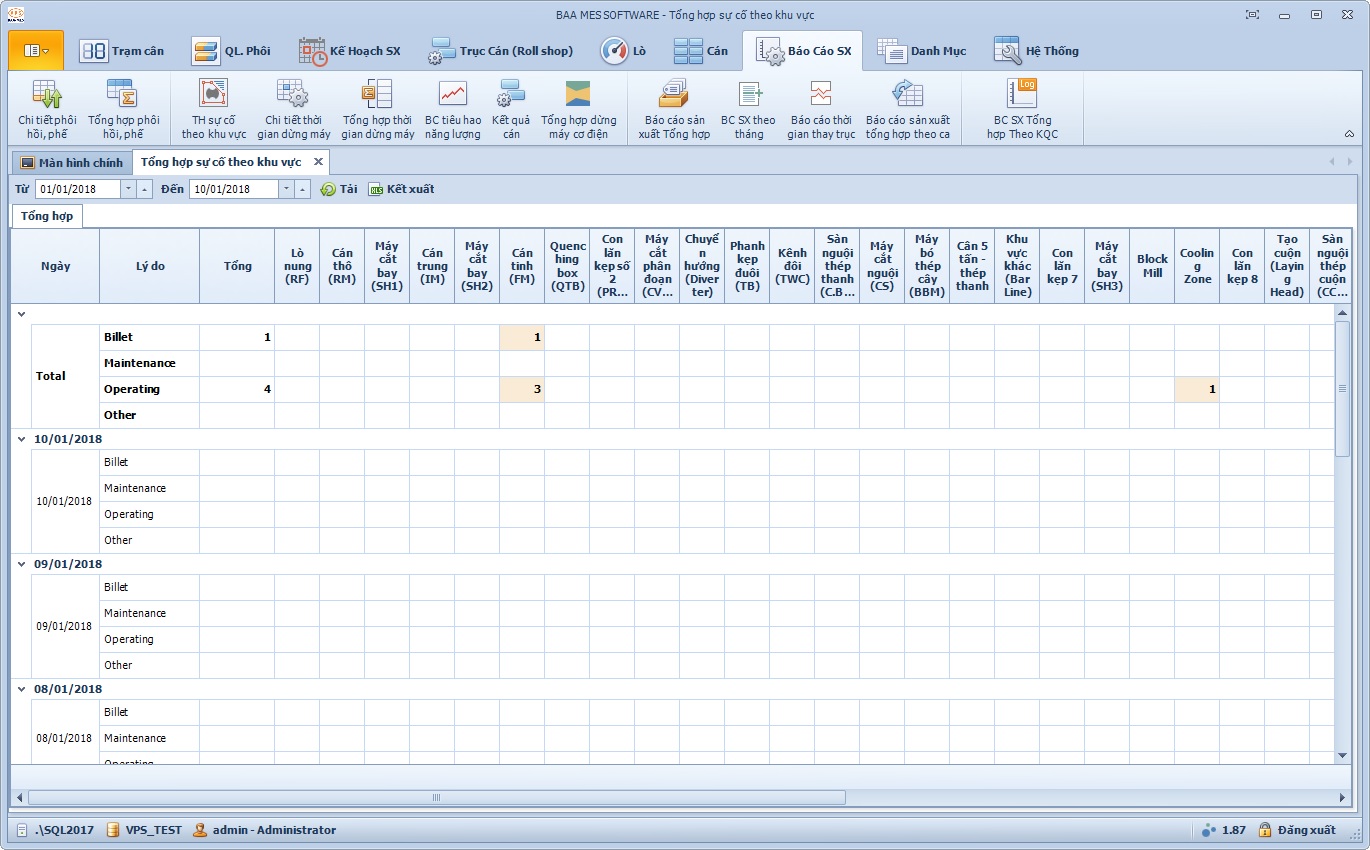
Task: Click the Tải reload button
Action: coord(339,189)
